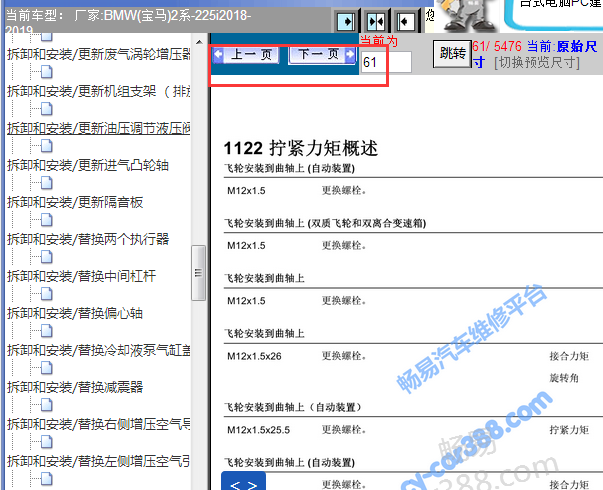Screen dimensions: 603x490
Task: Click document icon under 更新废气涡轮增压器
Action: coord(47,72)
